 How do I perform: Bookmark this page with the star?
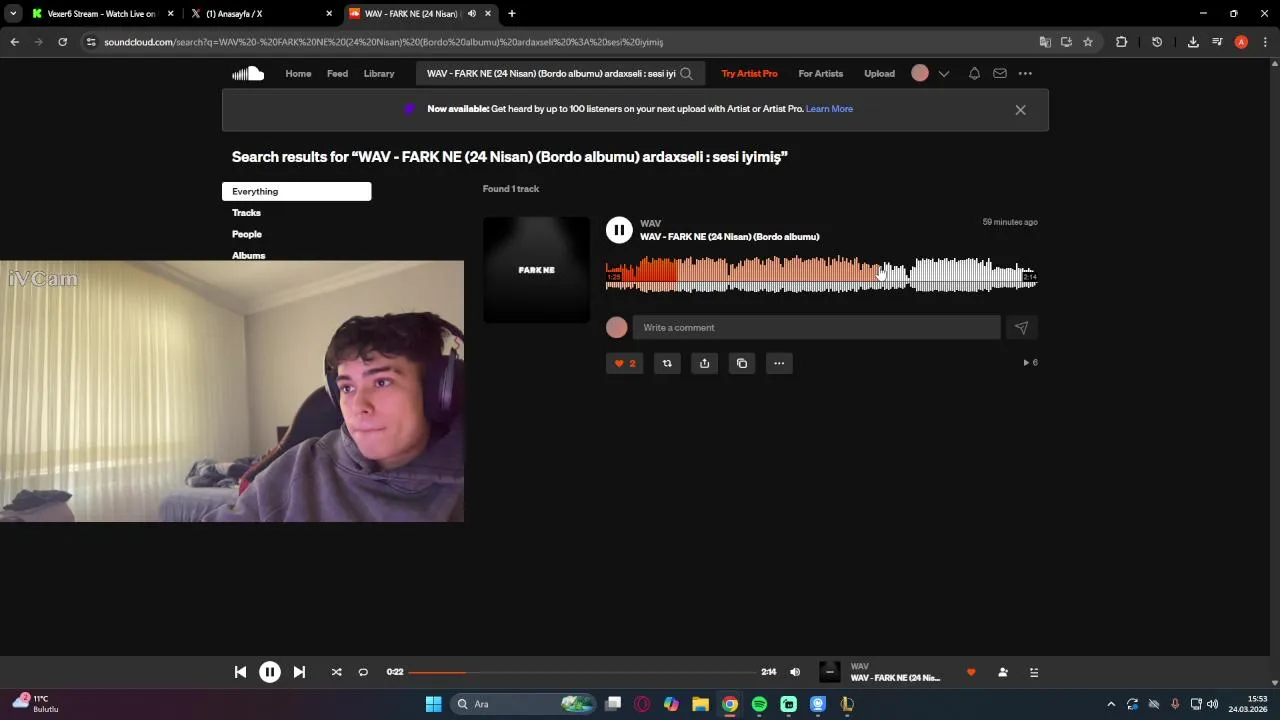(1088, 42)
